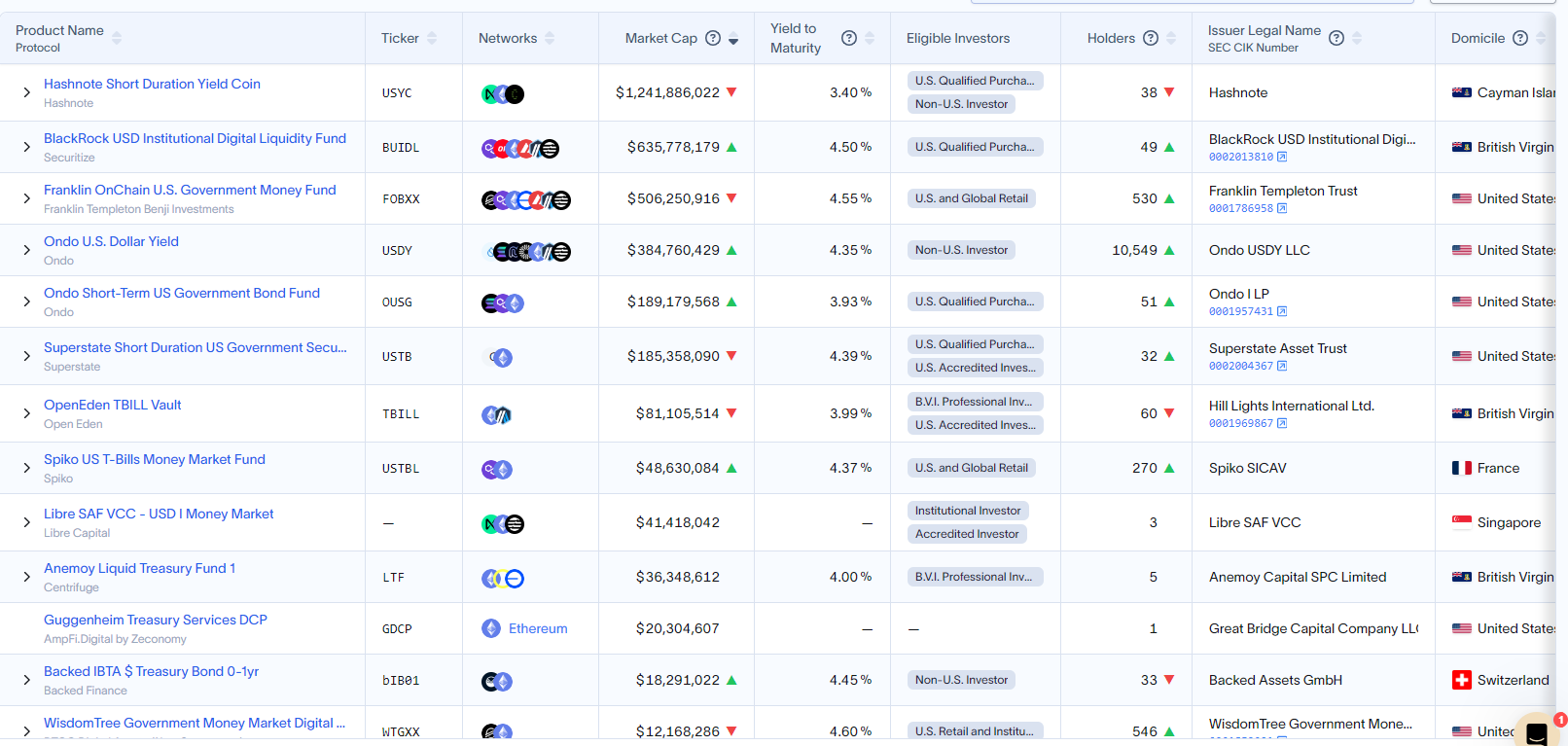Image resolution: width=1568 pixels, height=746 pixels.
Task: Expand the Spiko US T-Bills row
Action: pyautogui.click(x=26, y=468)
